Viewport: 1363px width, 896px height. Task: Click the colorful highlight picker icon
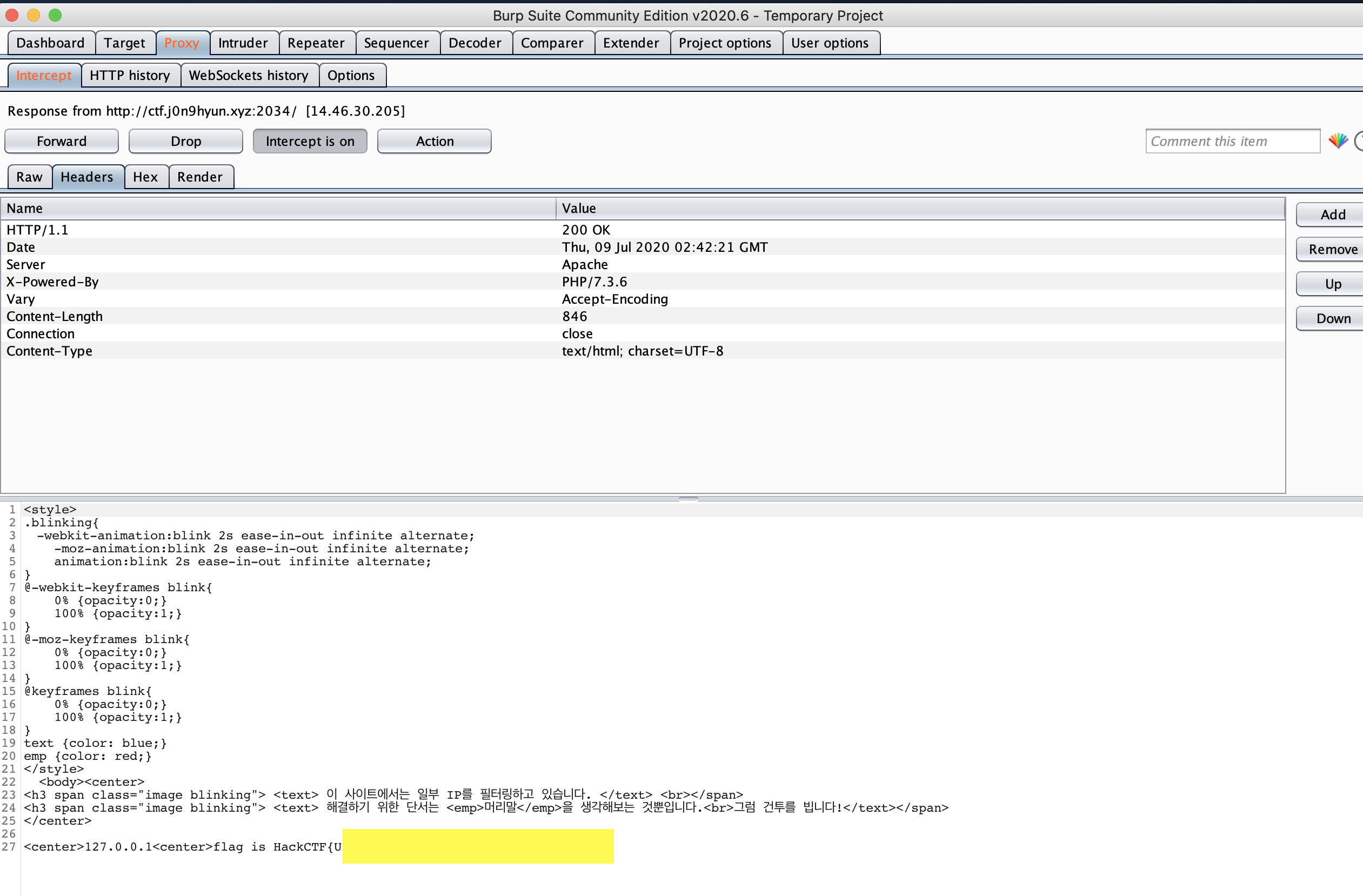(x=1338, y=141)
